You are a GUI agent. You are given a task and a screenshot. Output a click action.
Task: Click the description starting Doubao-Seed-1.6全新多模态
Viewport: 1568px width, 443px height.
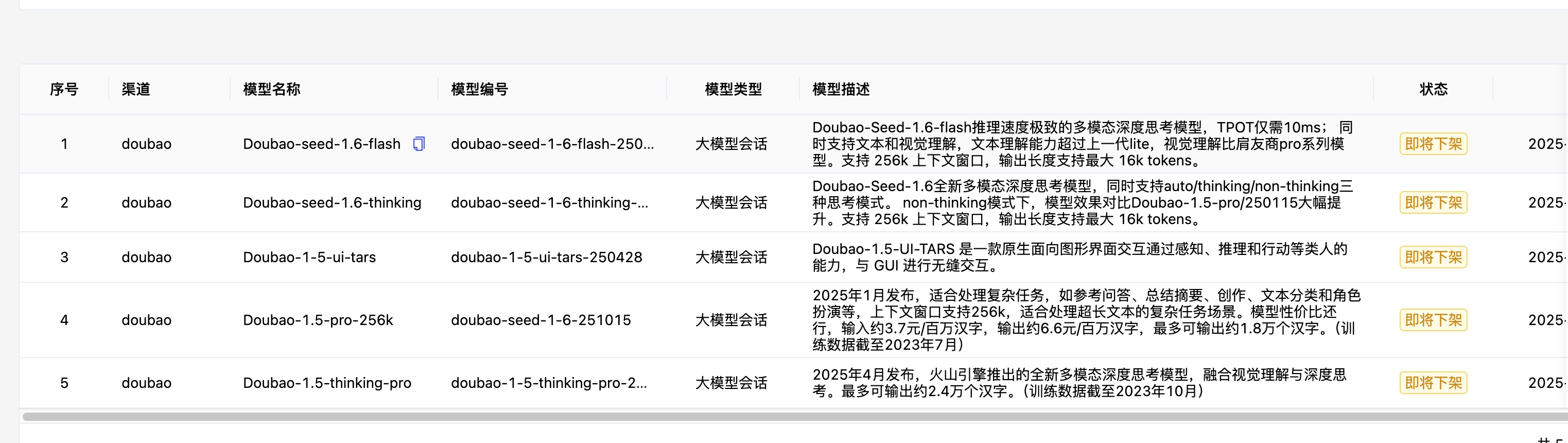[1083, 202]
